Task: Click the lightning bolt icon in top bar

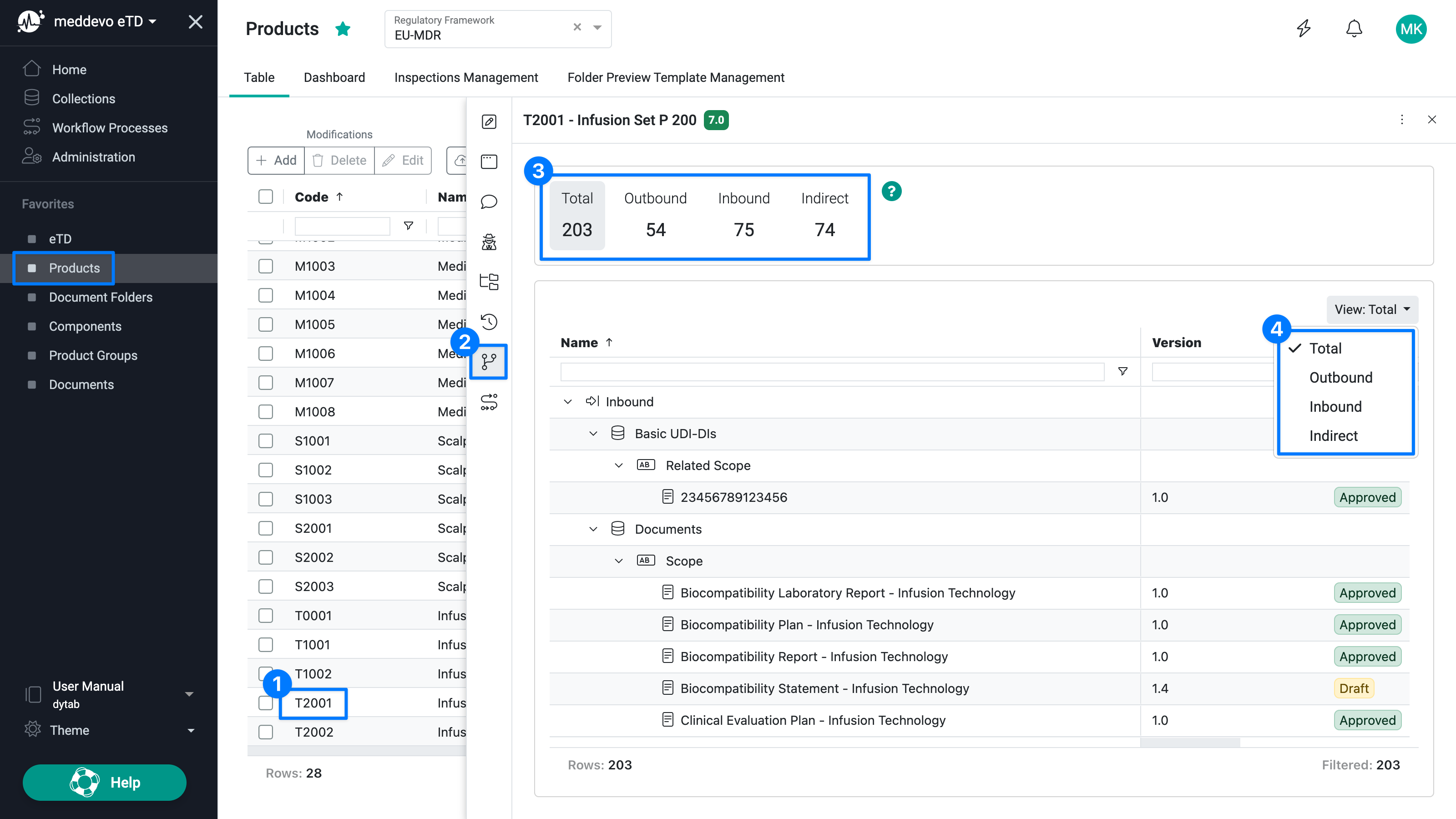Action: [1304, 28]
